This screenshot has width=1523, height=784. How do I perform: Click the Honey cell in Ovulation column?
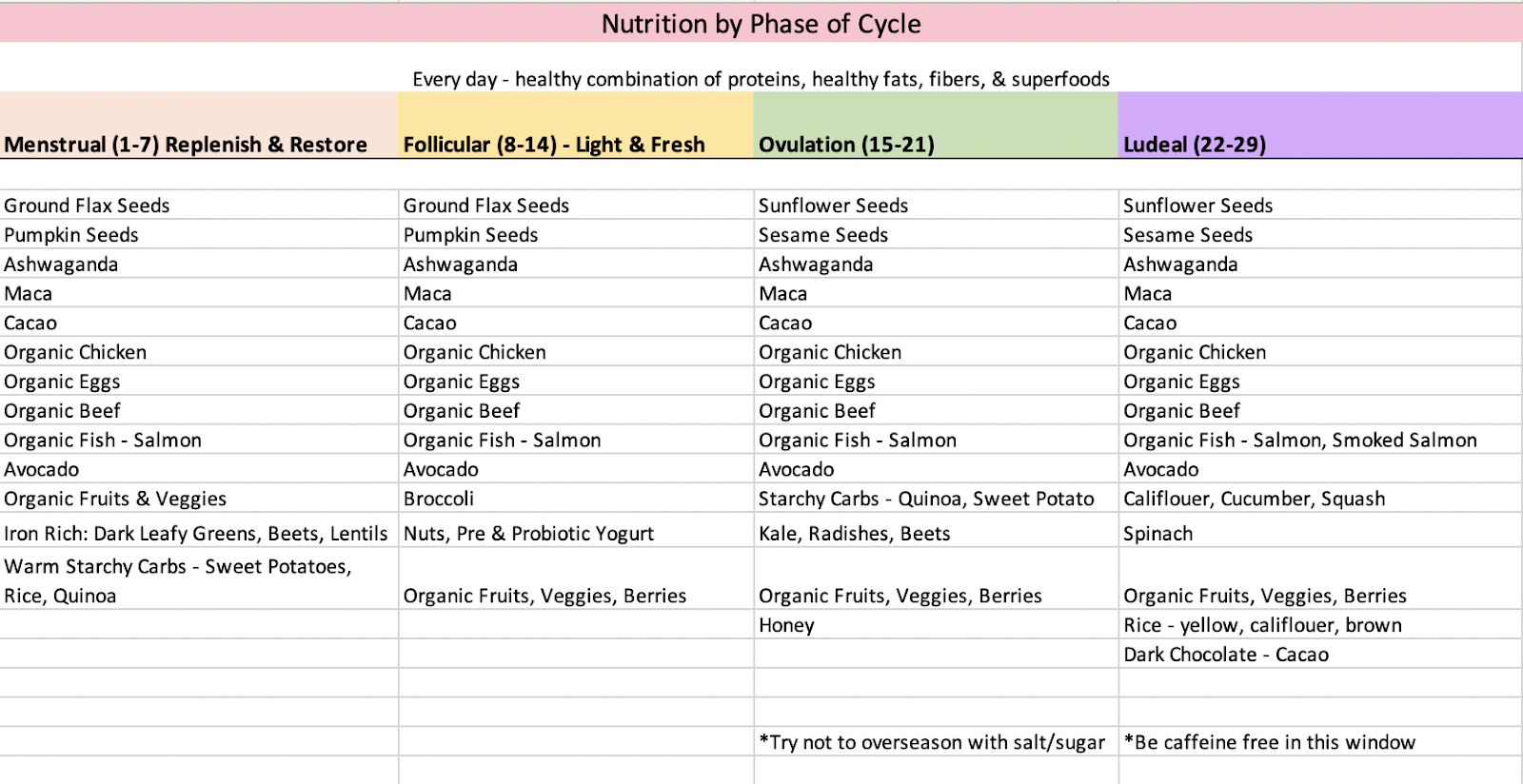tap(936, 625)
